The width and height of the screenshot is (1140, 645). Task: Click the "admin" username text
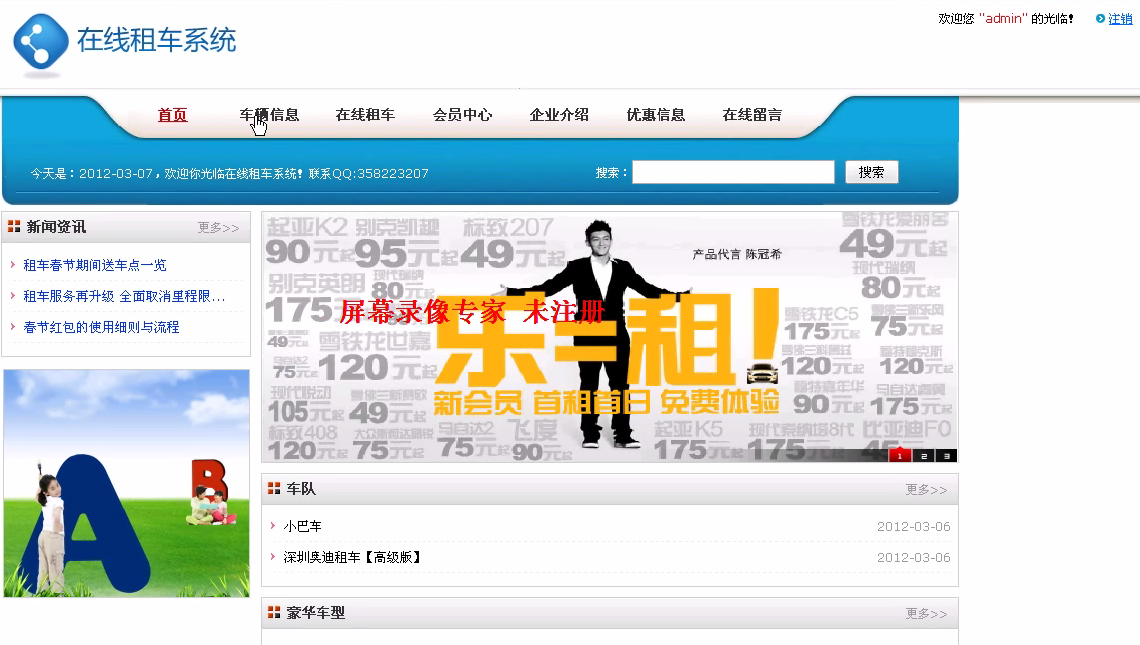tap(1003, 19)
